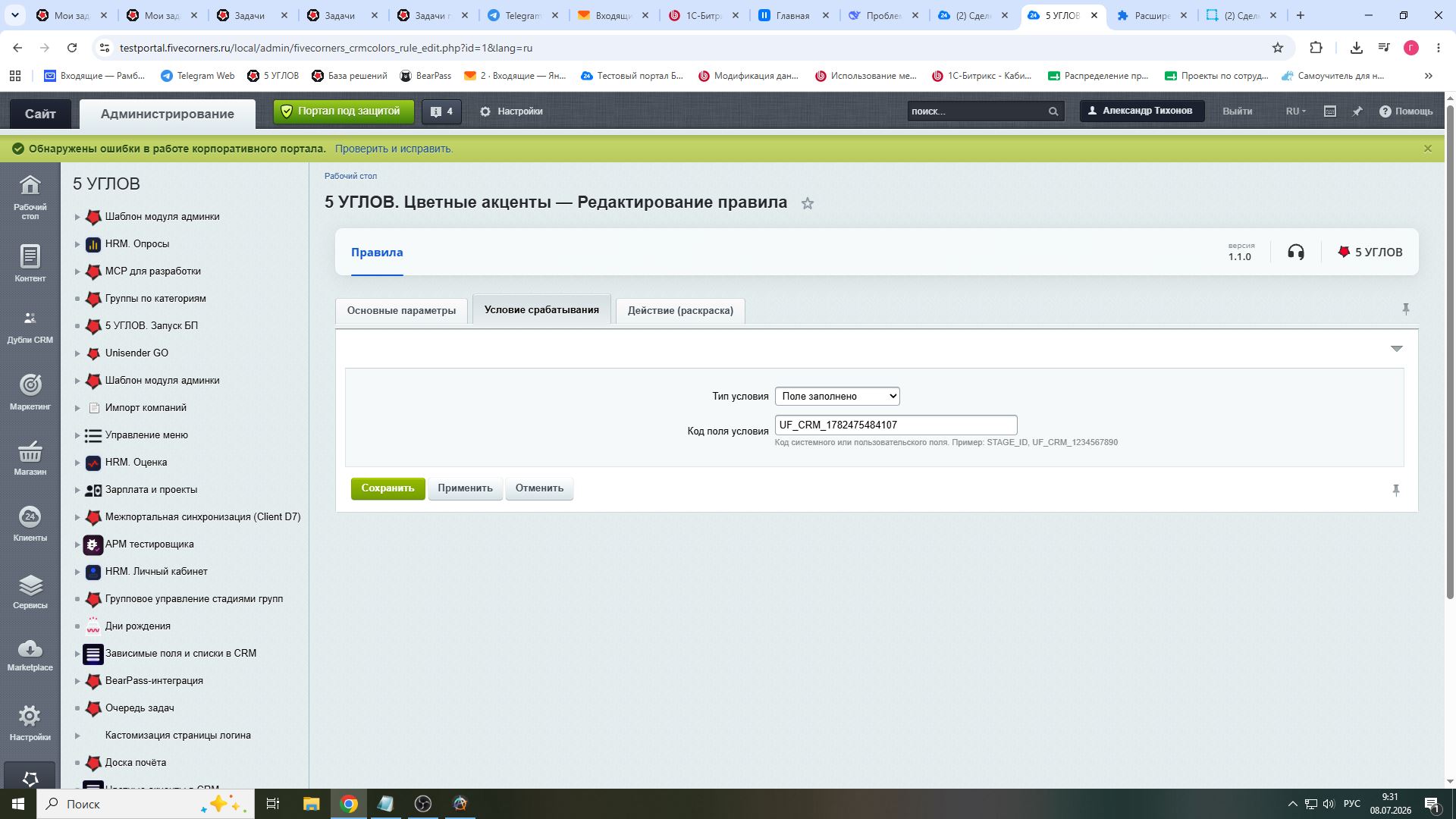Click the Сохранить button
The height and width of the screenshot is (819, 1456).
coord(388,488)
